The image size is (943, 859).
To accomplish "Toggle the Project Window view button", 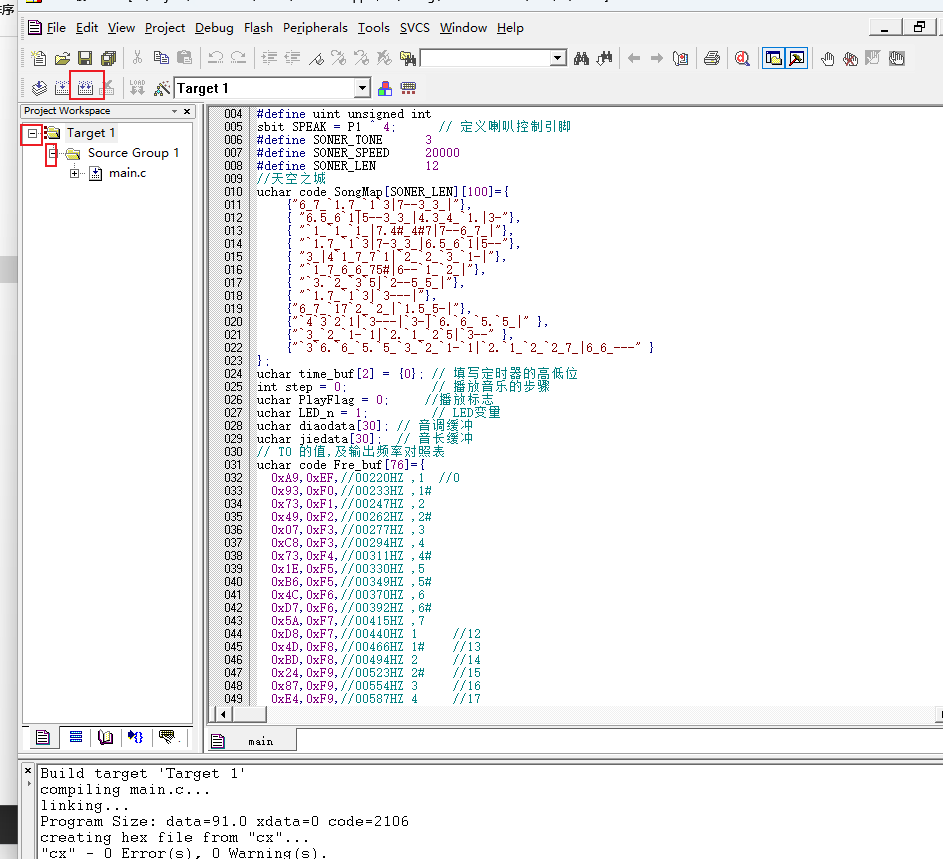I will click(x=773, y=58).
